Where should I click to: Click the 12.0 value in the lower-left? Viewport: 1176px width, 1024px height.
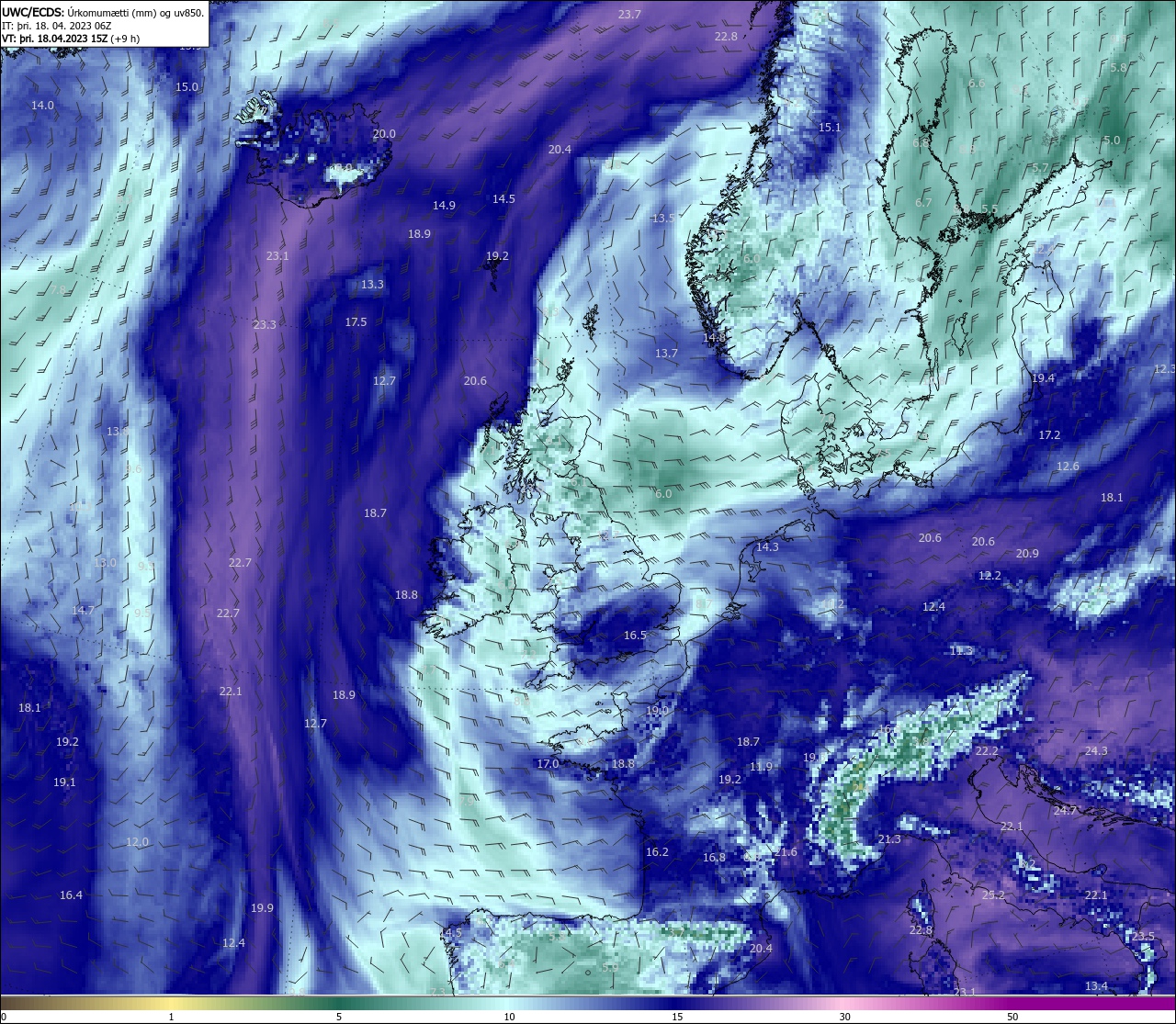(137, 842)
